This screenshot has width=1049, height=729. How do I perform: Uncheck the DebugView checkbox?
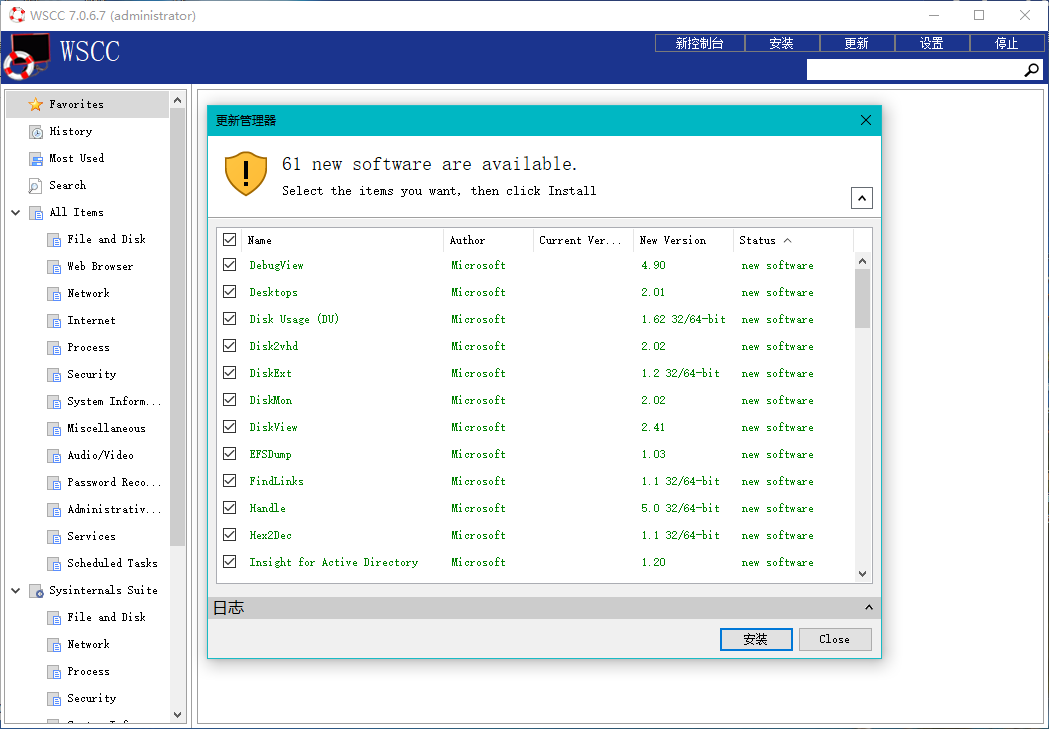tap(229, 265)
